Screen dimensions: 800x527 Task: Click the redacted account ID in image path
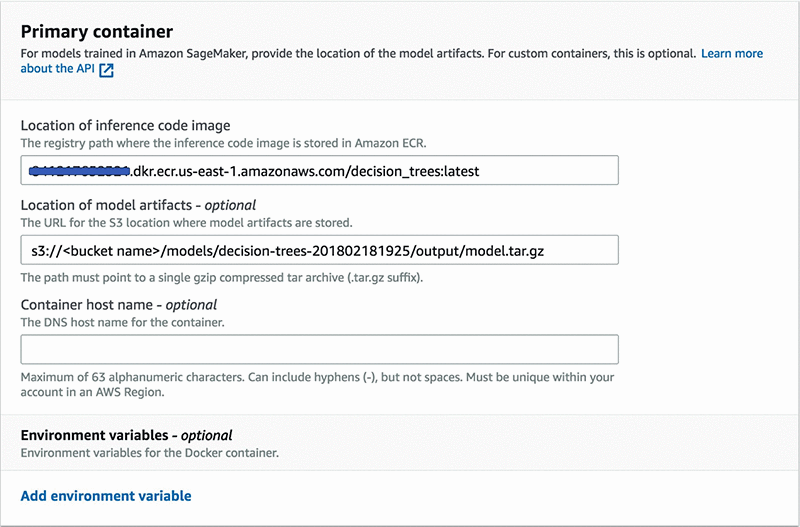click(81, 171)
